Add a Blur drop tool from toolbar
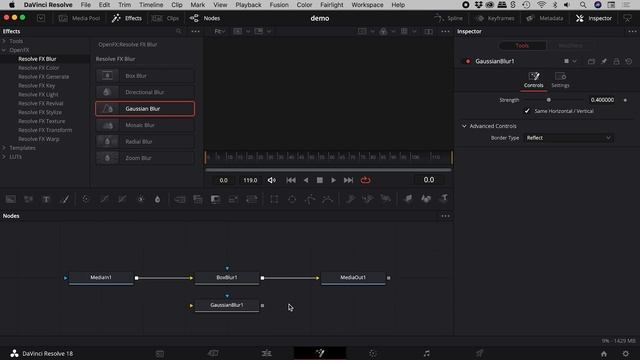640x360 pixels. click(158, 199)
